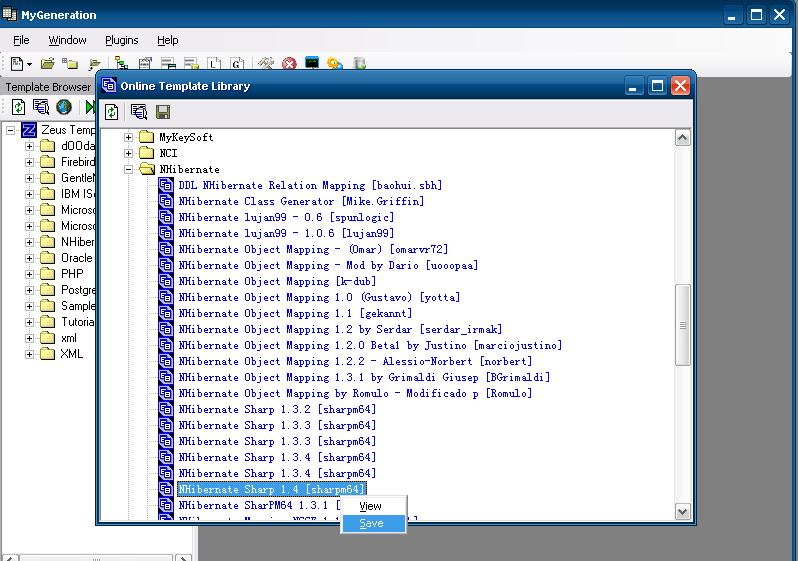The image size is (798, 561).
Task: Open the Window menu
Action: [67, 40]
